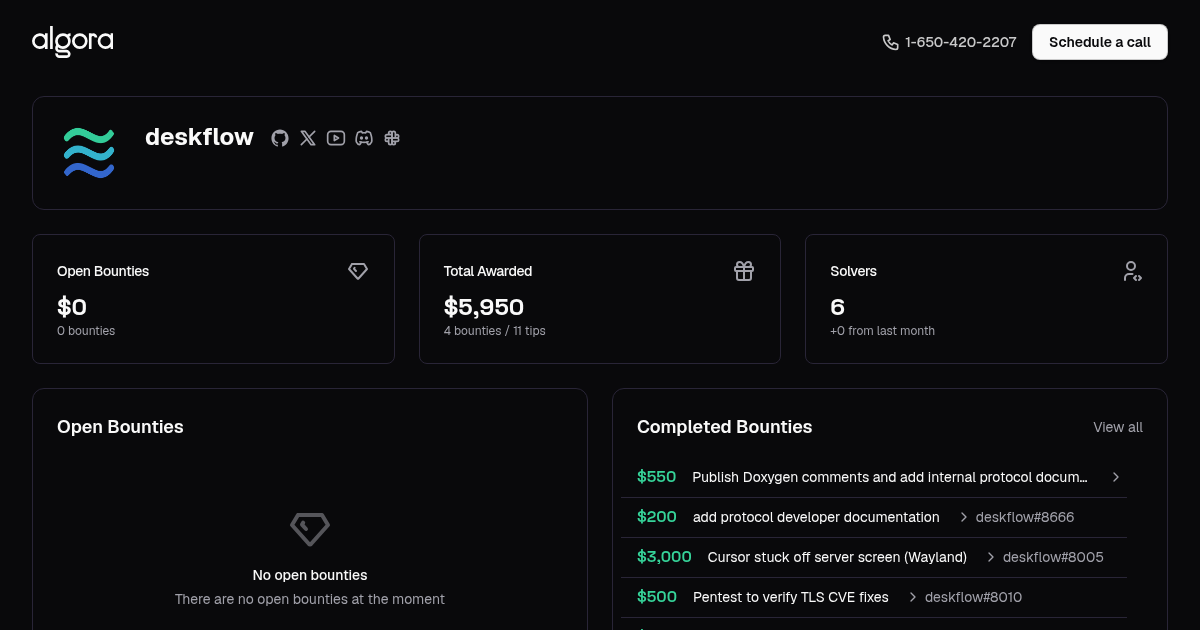This screenshot has height=630, width=1200.
Task: Click the gift icon in Total Awarded card
Action: point(744,271)
